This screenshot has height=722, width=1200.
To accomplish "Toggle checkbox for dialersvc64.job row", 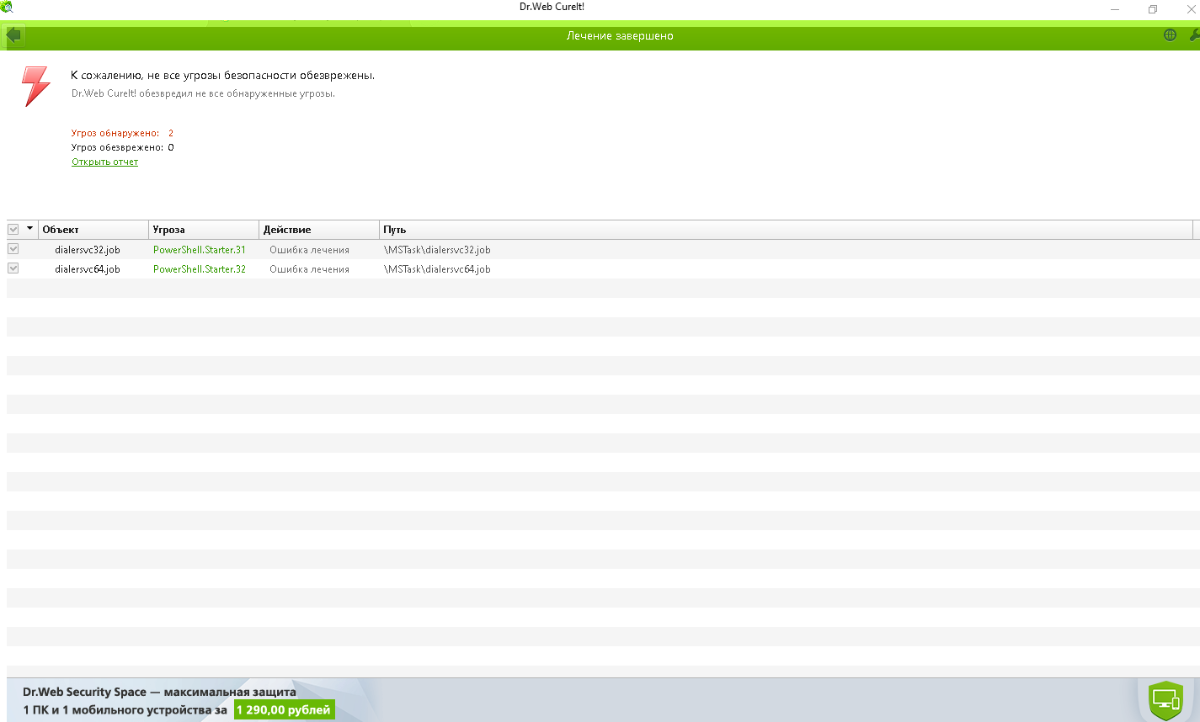I will pos(13,269).
